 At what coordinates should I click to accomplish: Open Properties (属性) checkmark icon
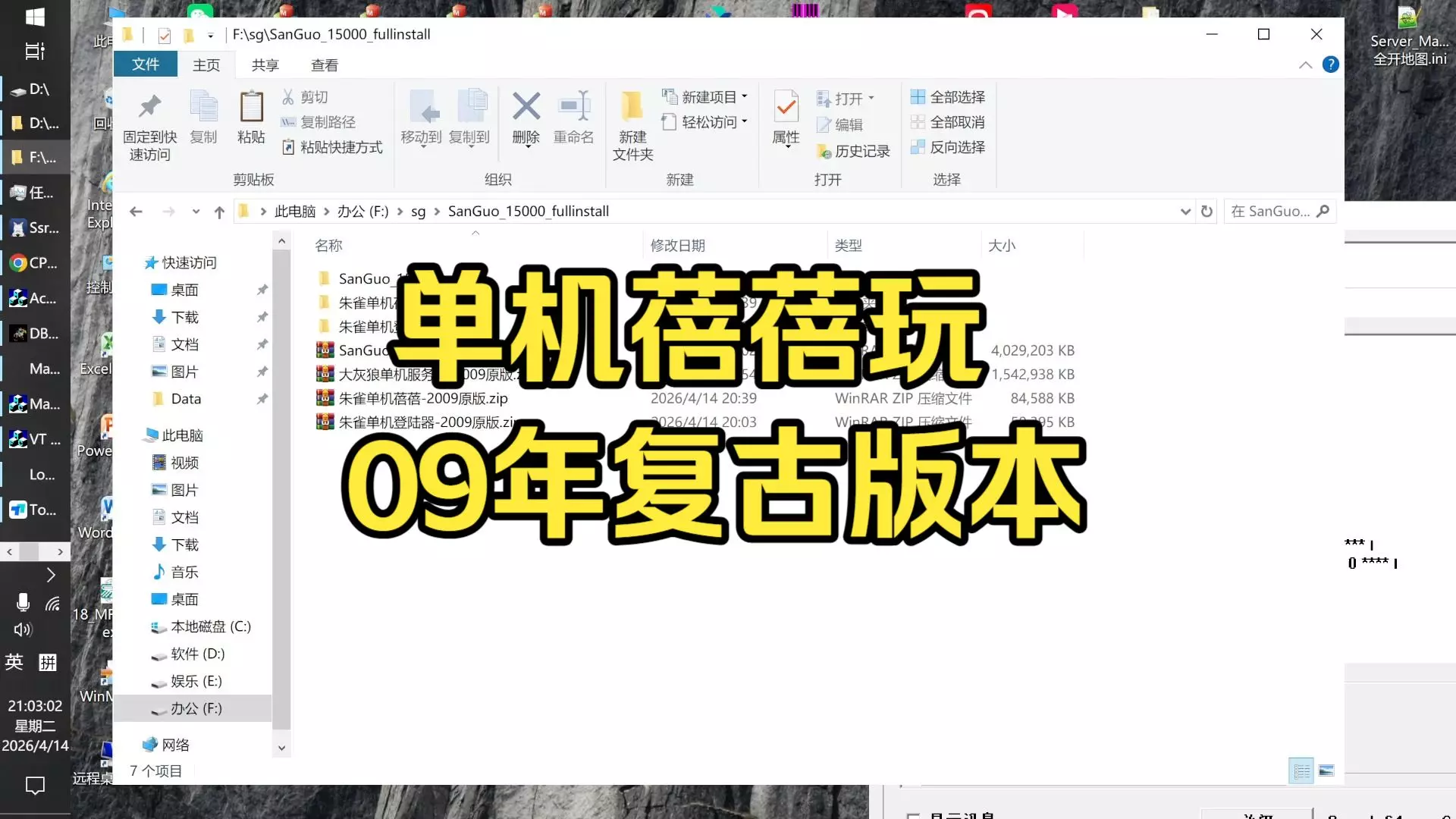[x=786, y=108]
